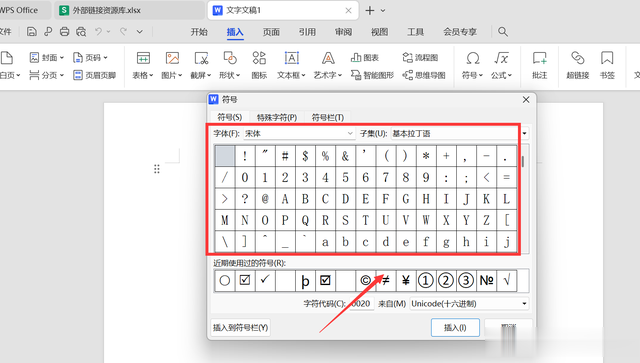Image resolution: width=640 pixels, height=363 pixels.
Task: Click the 书签 bookmark tool
Action: pos(607,65)
